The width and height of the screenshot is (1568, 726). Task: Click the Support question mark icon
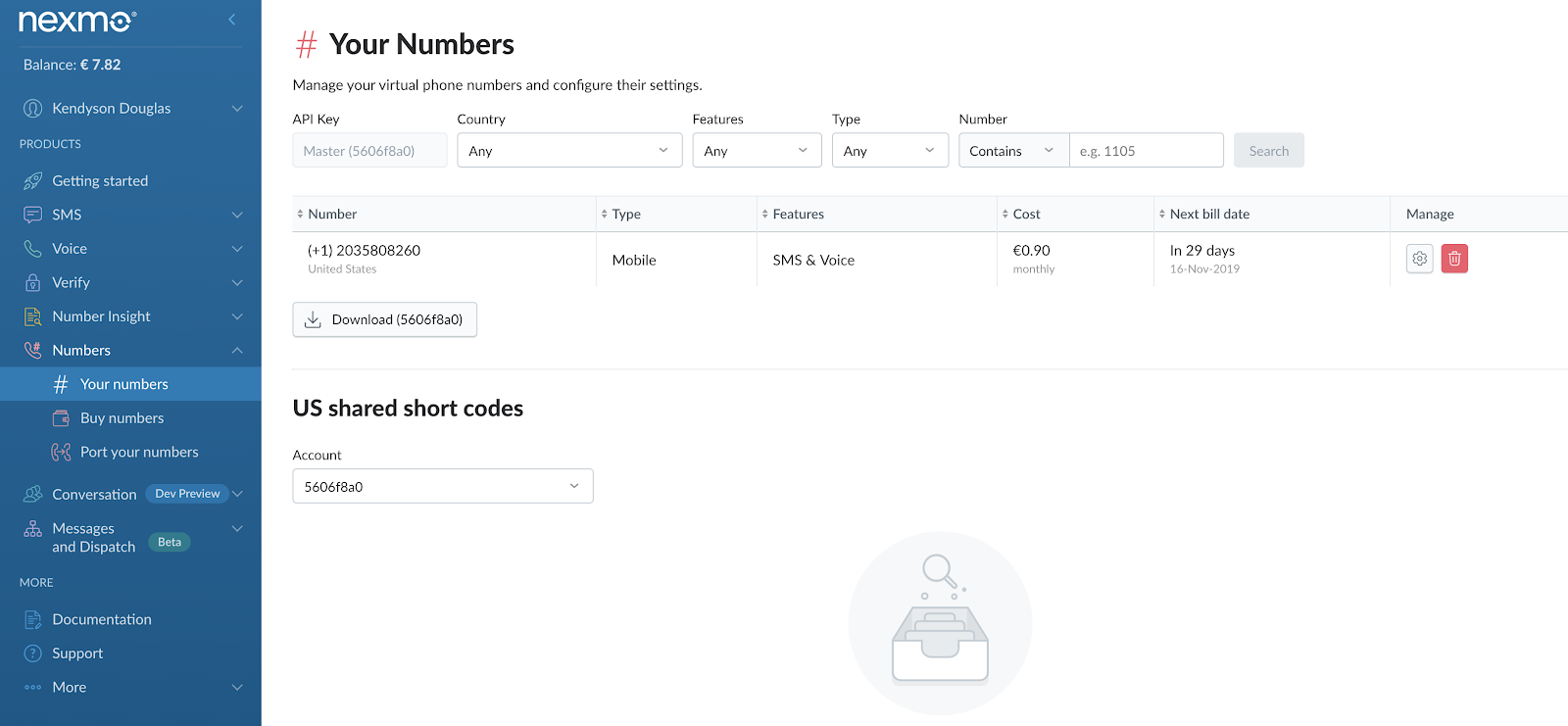(x=32, y=653)
